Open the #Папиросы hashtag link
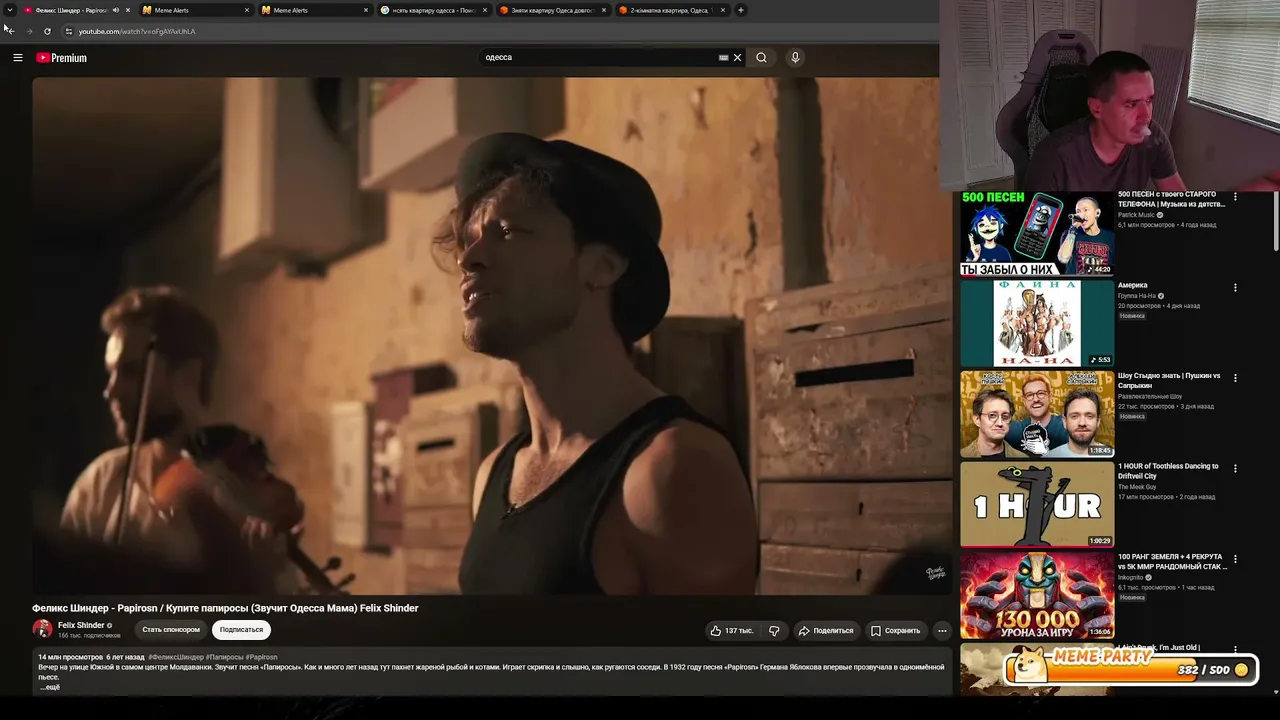 coord(224,657)
